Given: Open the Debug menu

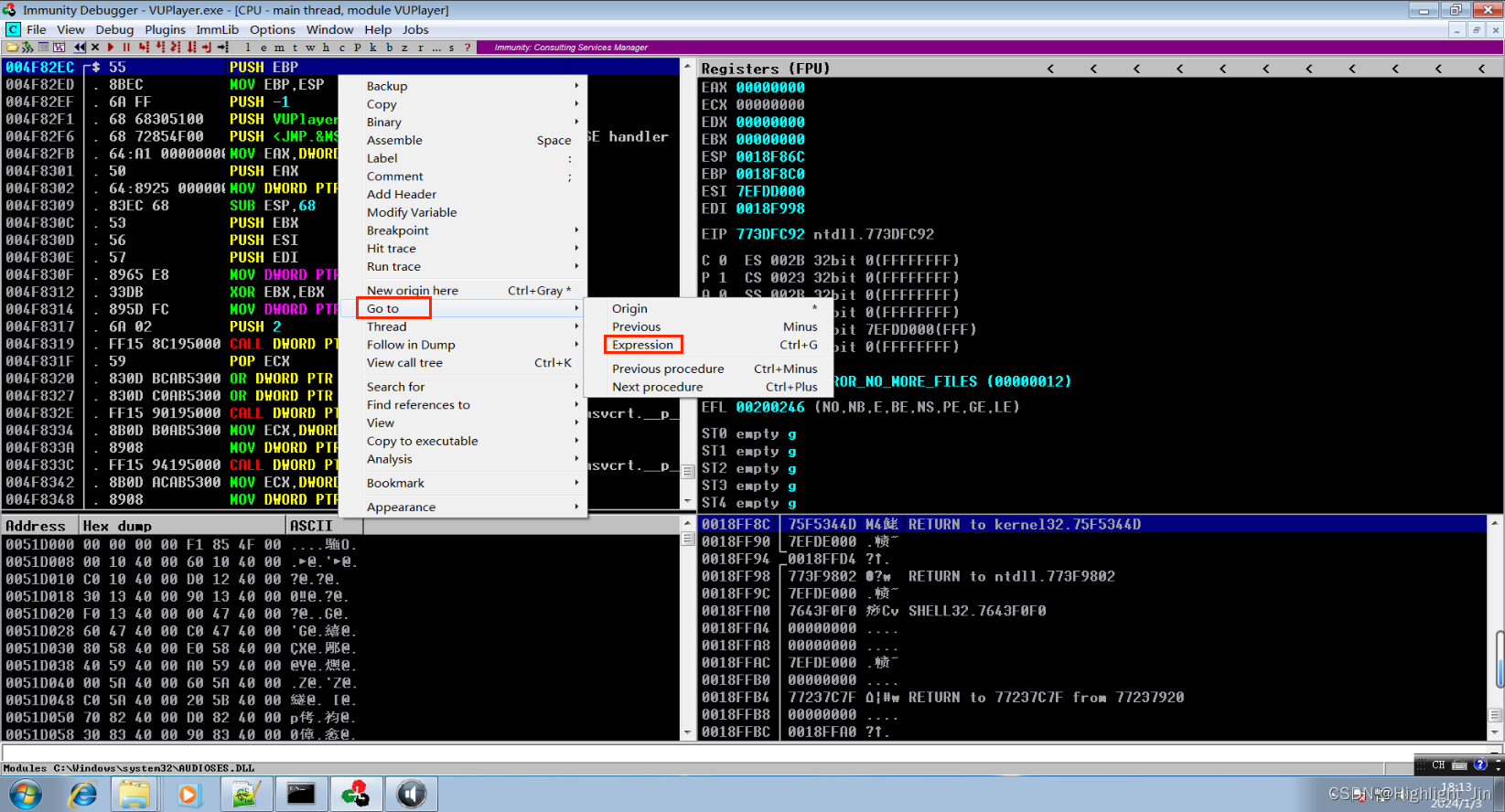Looking at the screenshot, I should pos(114,29).
